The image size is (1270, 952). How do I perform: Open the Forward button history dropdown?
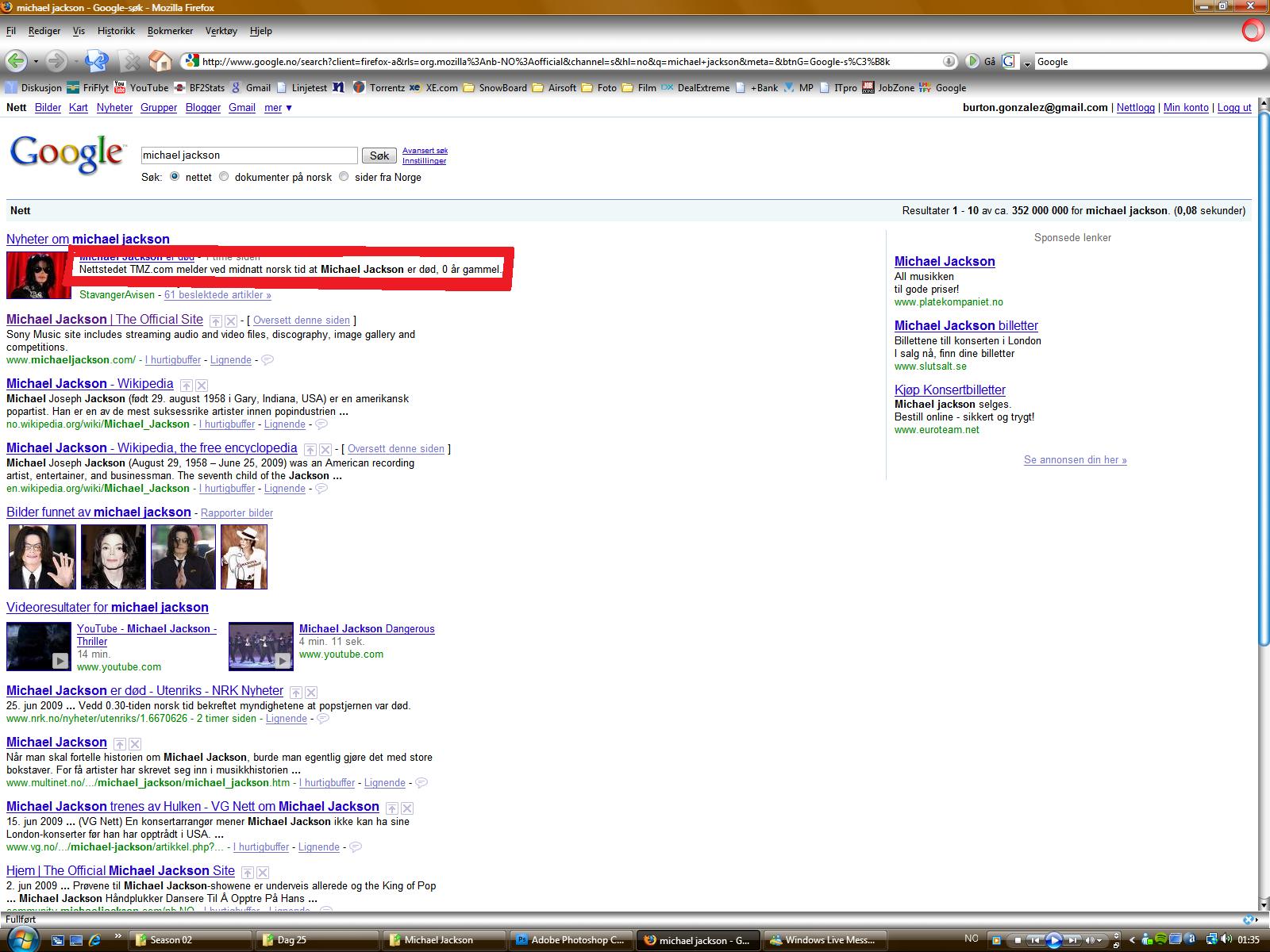coord(75,61)
